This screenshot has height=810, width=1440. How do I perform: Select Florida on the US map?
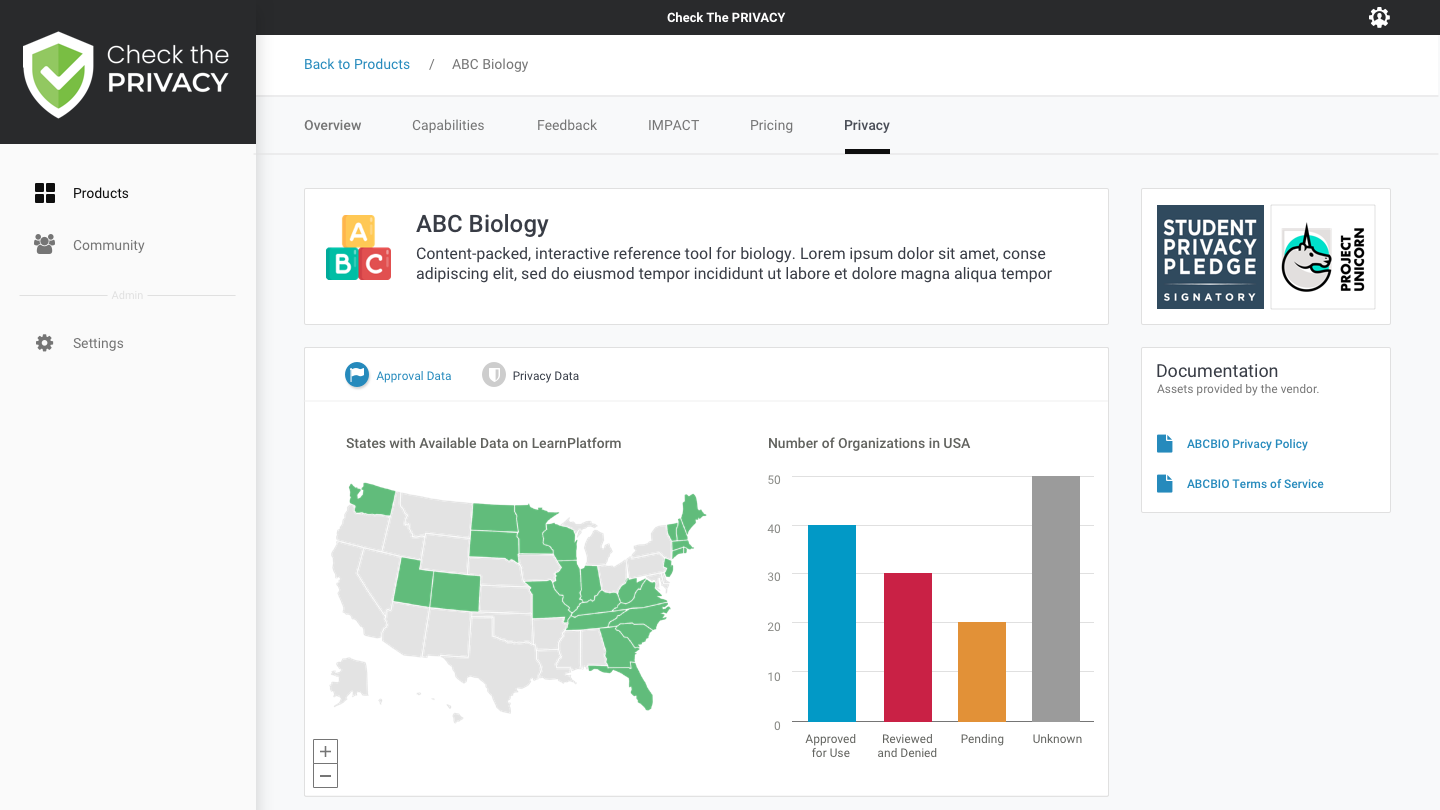[637, 687]
